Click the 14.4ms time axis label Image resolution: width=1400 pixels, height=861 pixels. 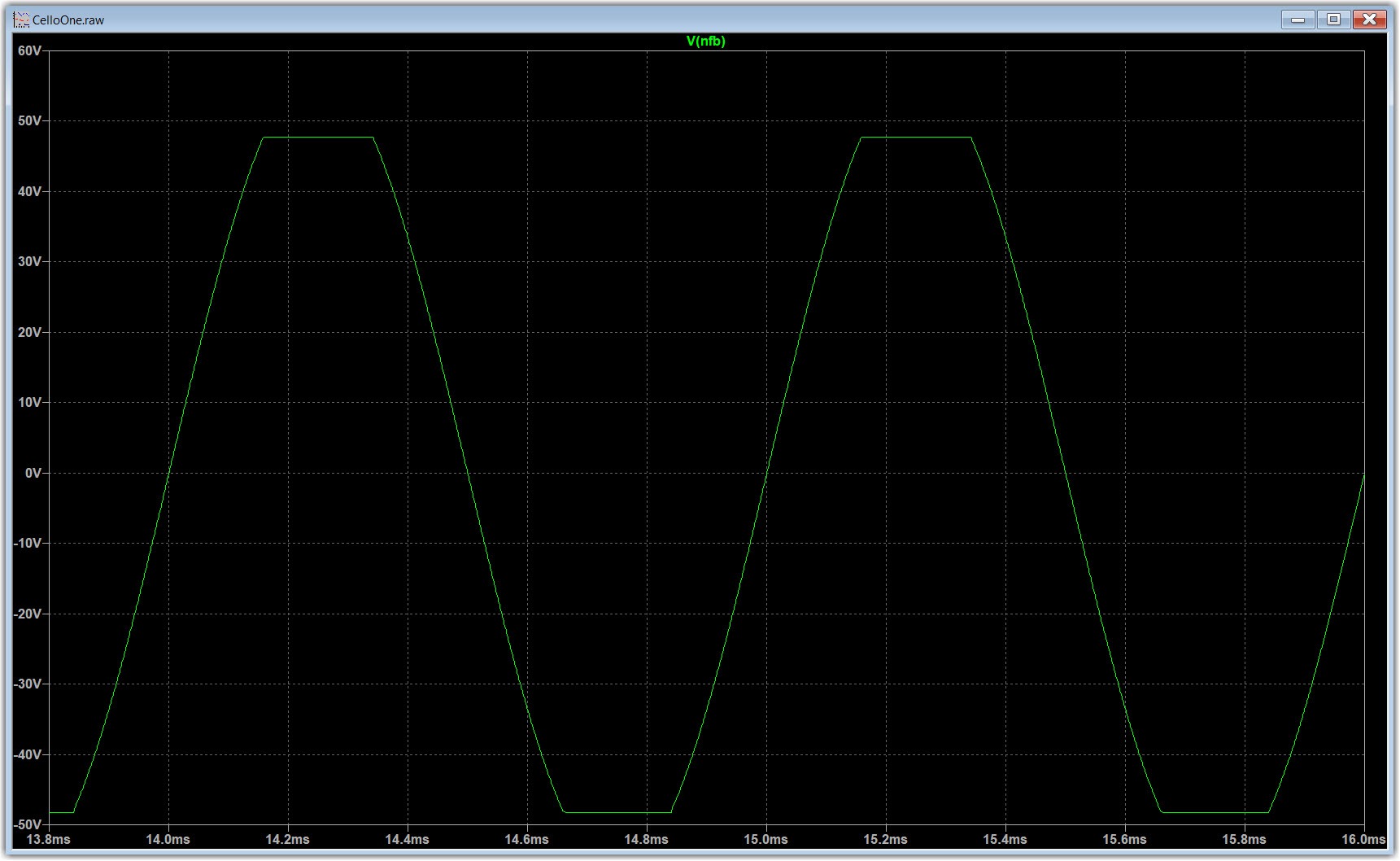(408, 840)
